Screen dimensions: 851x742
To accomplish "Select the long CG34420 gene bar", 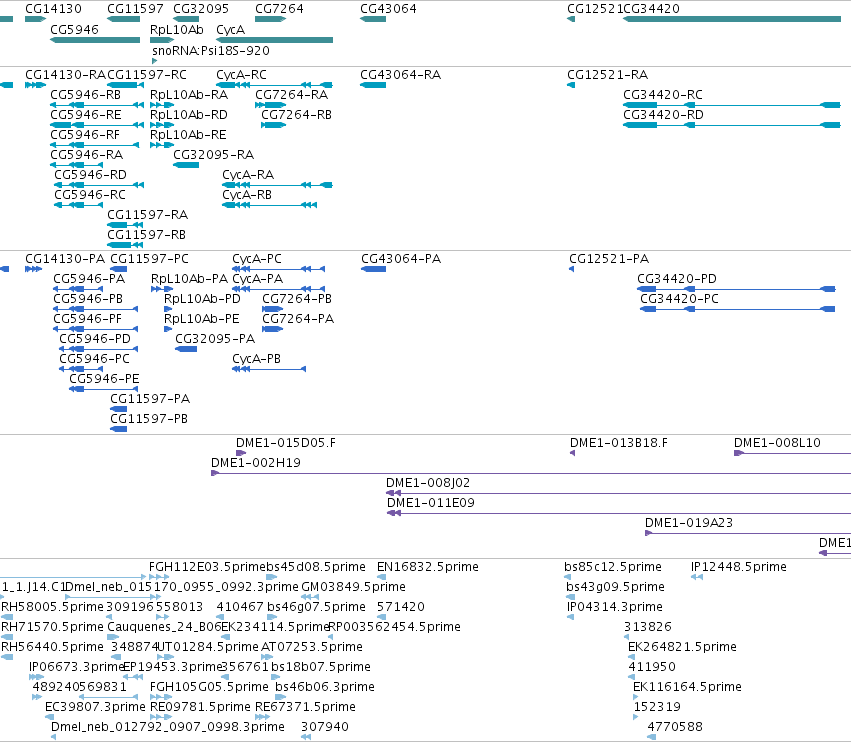I will 732,19.
